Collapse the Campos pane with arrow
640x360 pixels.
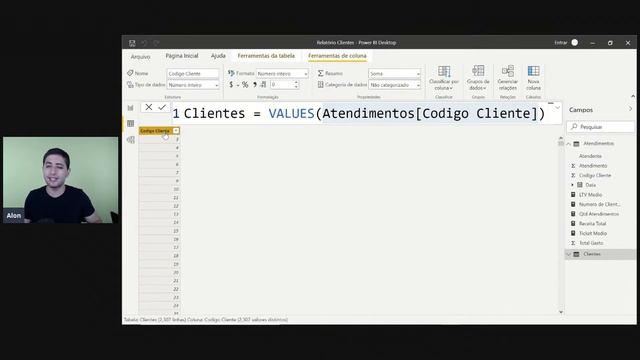click(x=630, y=109)
